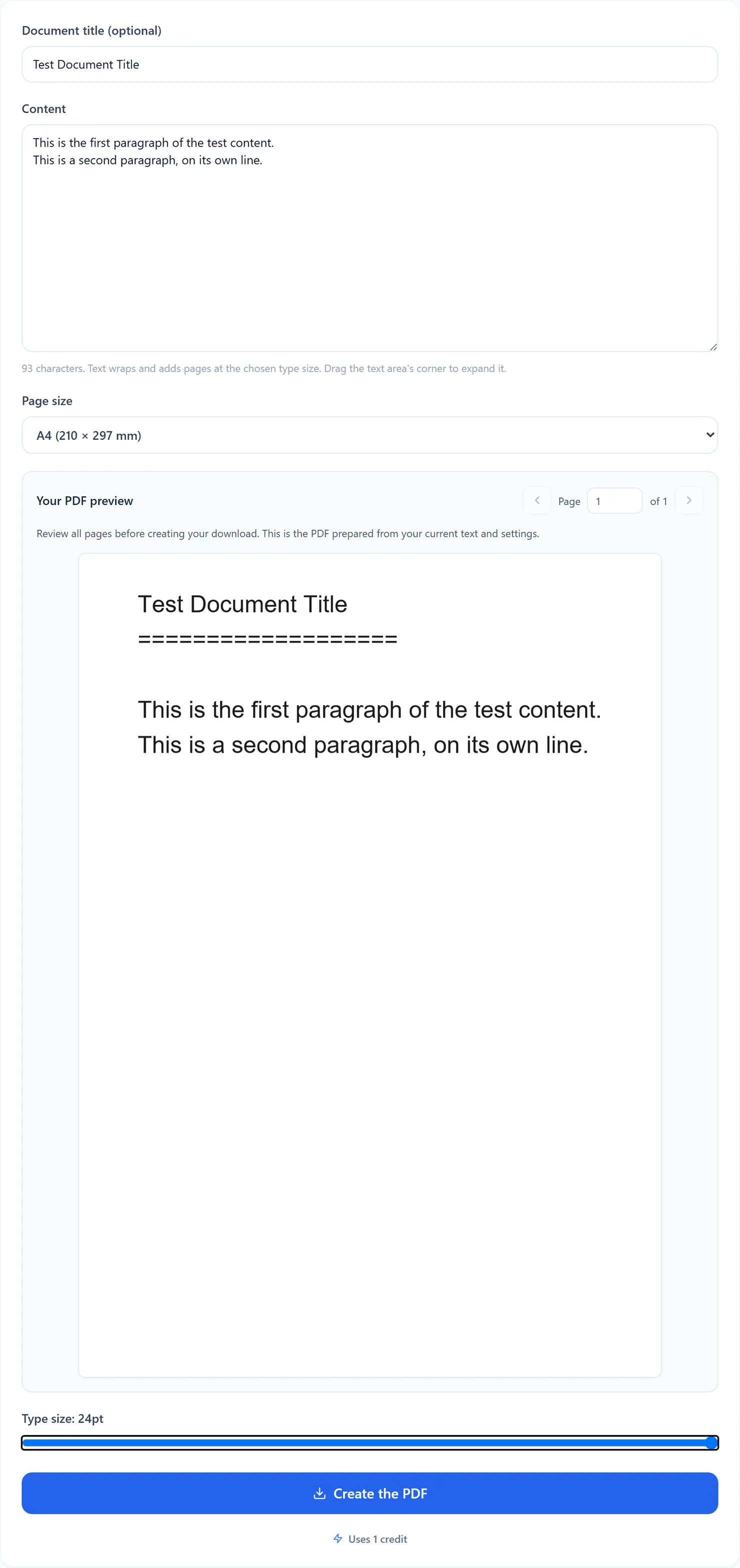Click the Create the PDF button
Screen dimensions: 740x1568
coord(369,1493)
